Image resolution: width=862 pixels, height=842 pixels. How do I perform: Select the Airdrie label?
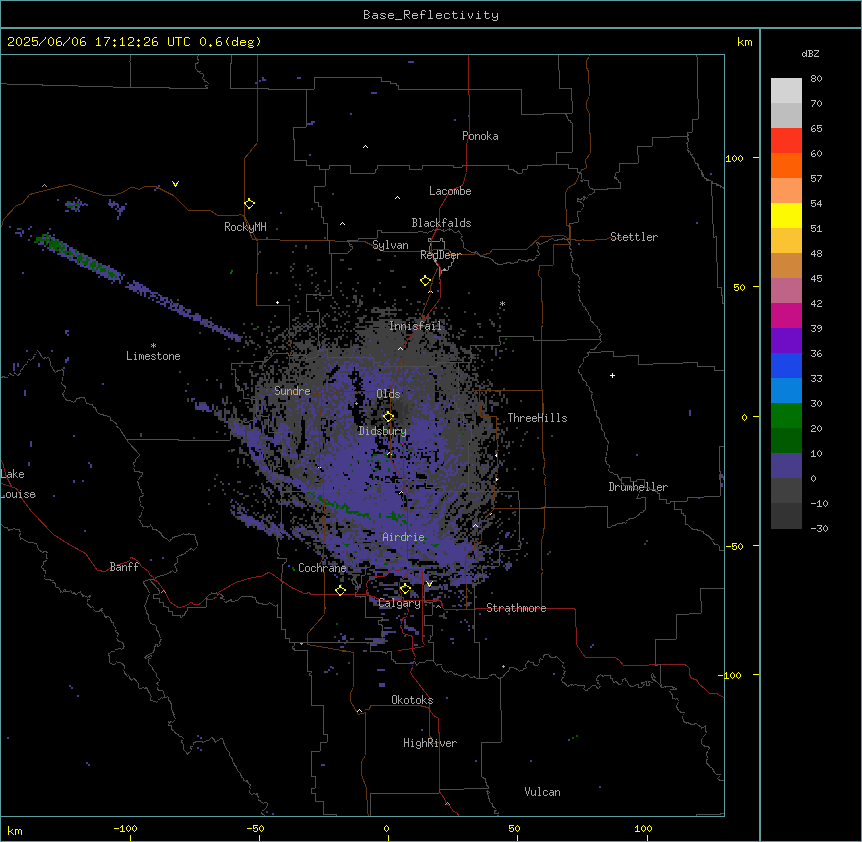[x=404, y=537]
